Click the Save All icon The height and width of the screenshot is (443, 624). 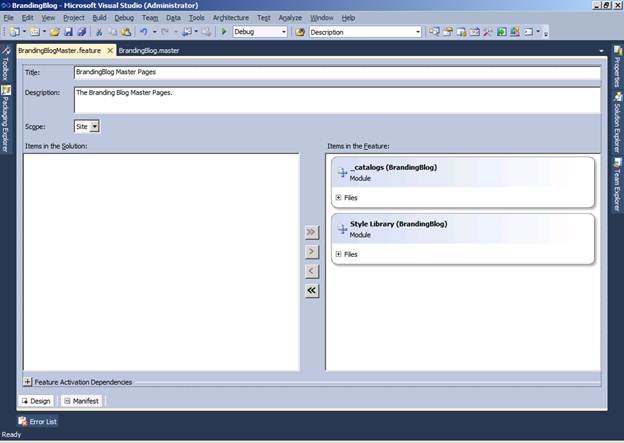click(x=82, y=32)
